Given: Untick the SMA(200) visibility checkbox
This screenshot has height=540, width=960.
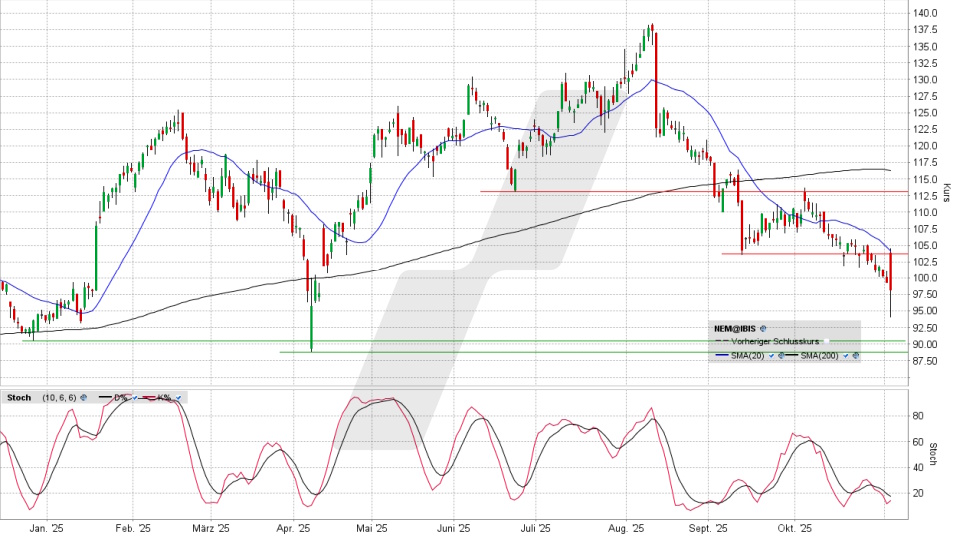Looking at the screenshot, I should point(847,355).
